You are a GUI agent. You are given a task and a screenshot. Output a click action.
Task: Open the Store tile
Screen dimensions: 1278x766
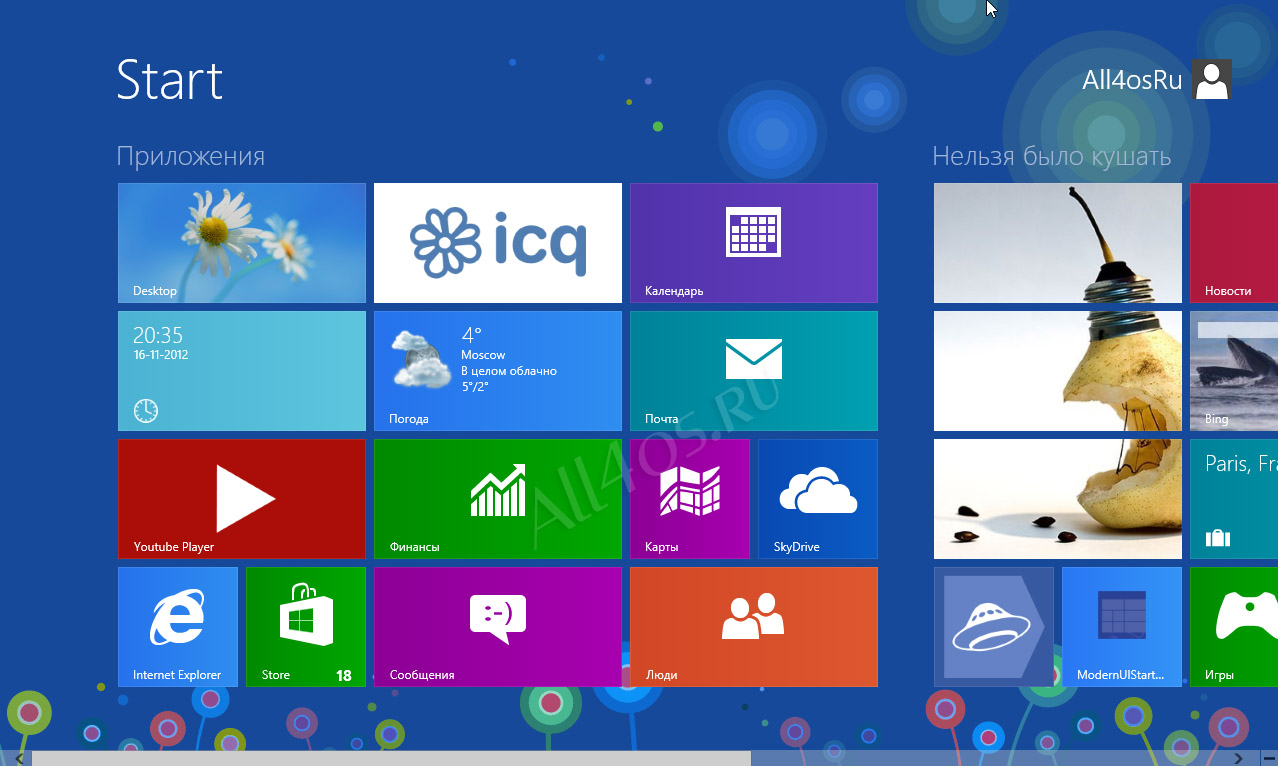pos(306,627)
